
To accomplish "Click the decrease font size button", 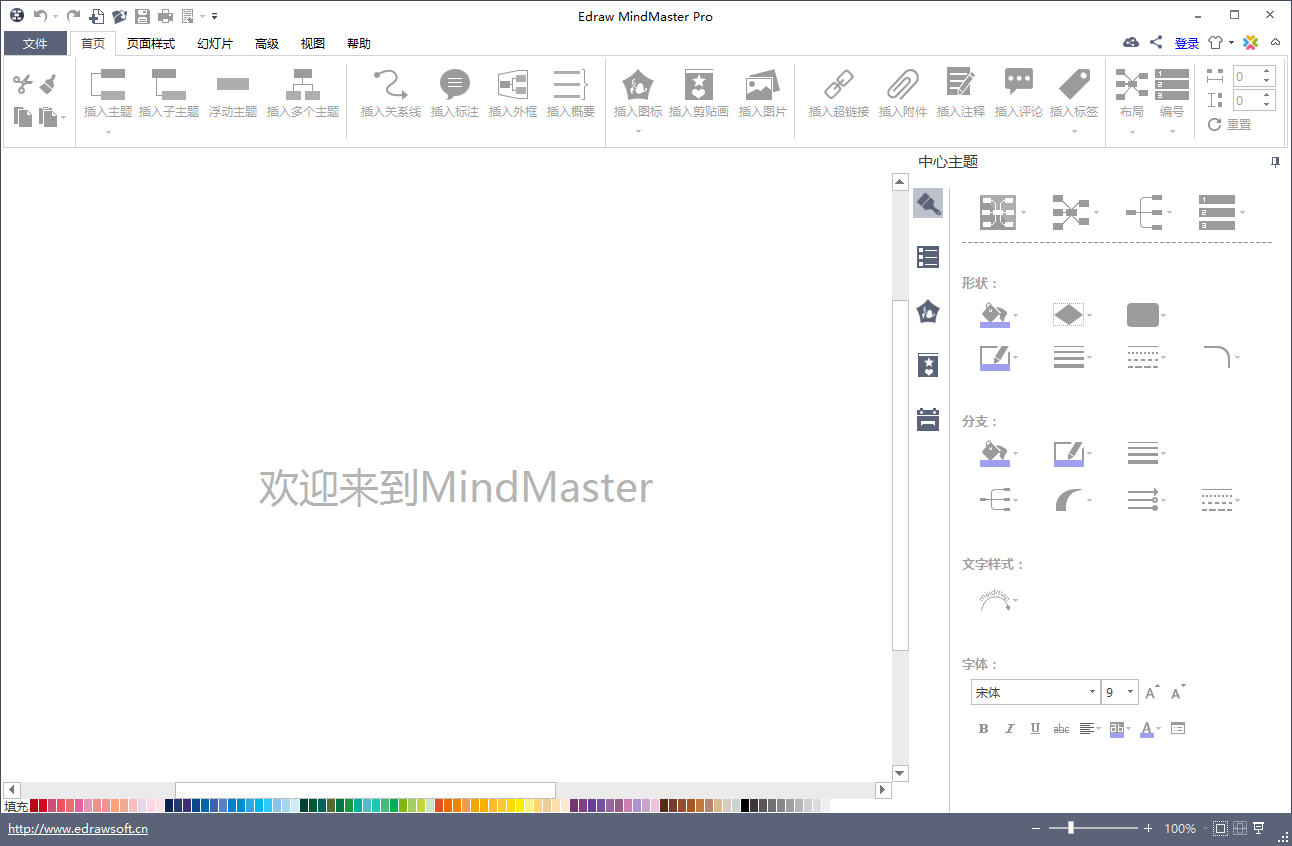I will (x=1179, y=692).
